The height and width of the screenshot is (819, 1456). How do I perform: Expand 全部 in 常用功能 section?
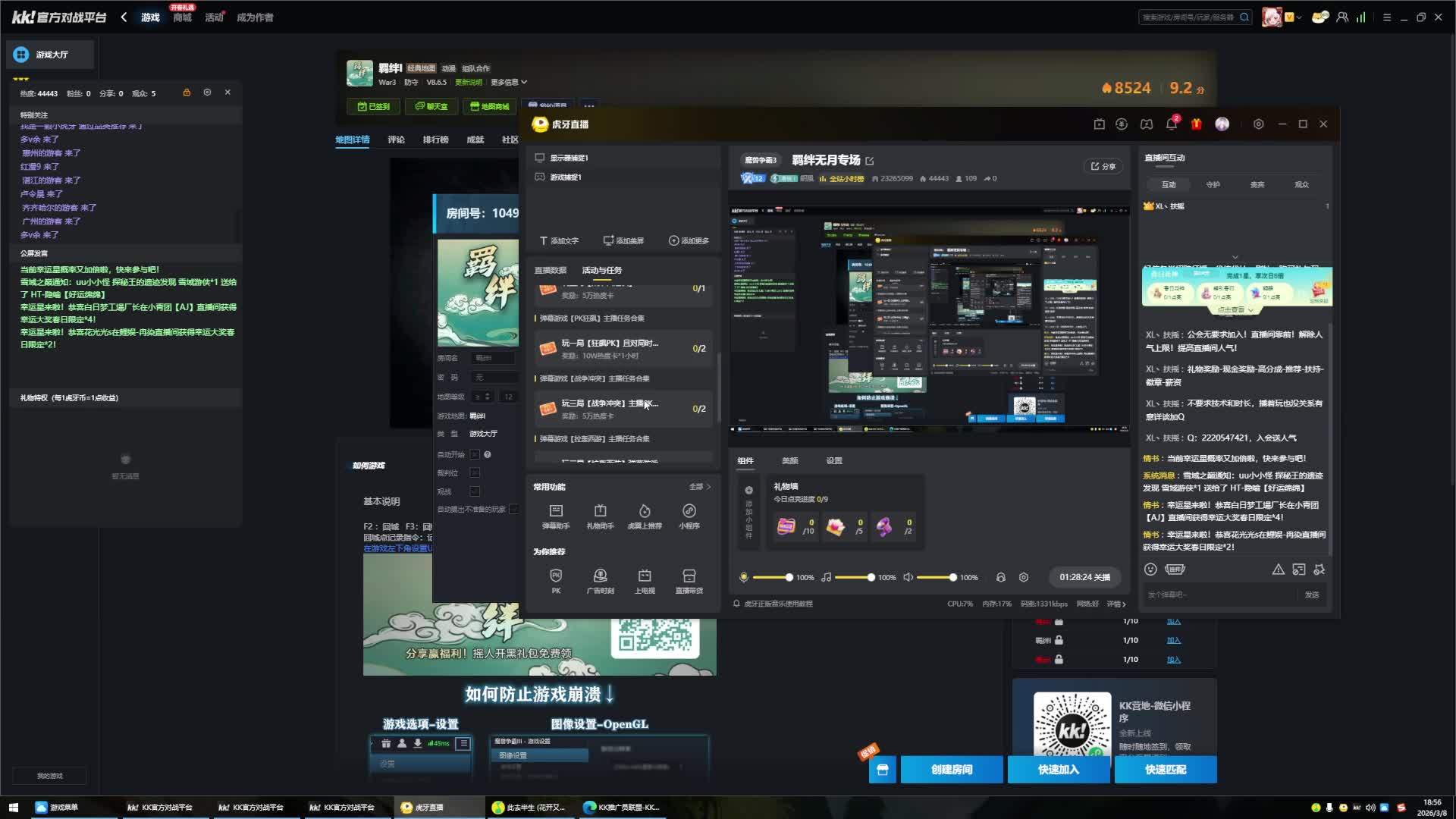(x=699, y=487)
